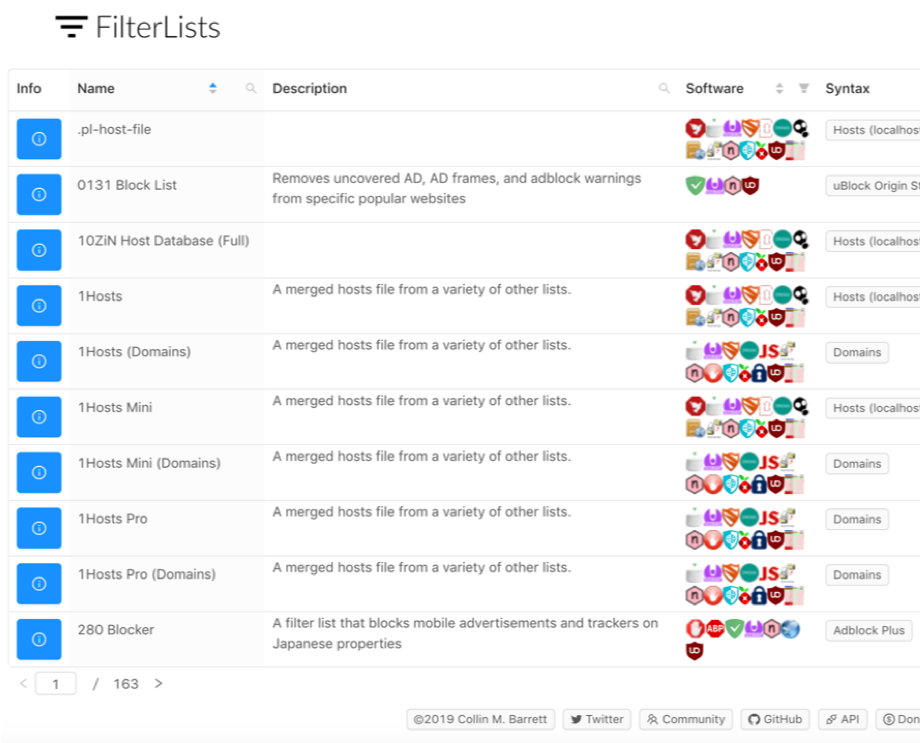
Task: Click the Adblock Plus icon in the 280 Blocker row
Action: 715,630
